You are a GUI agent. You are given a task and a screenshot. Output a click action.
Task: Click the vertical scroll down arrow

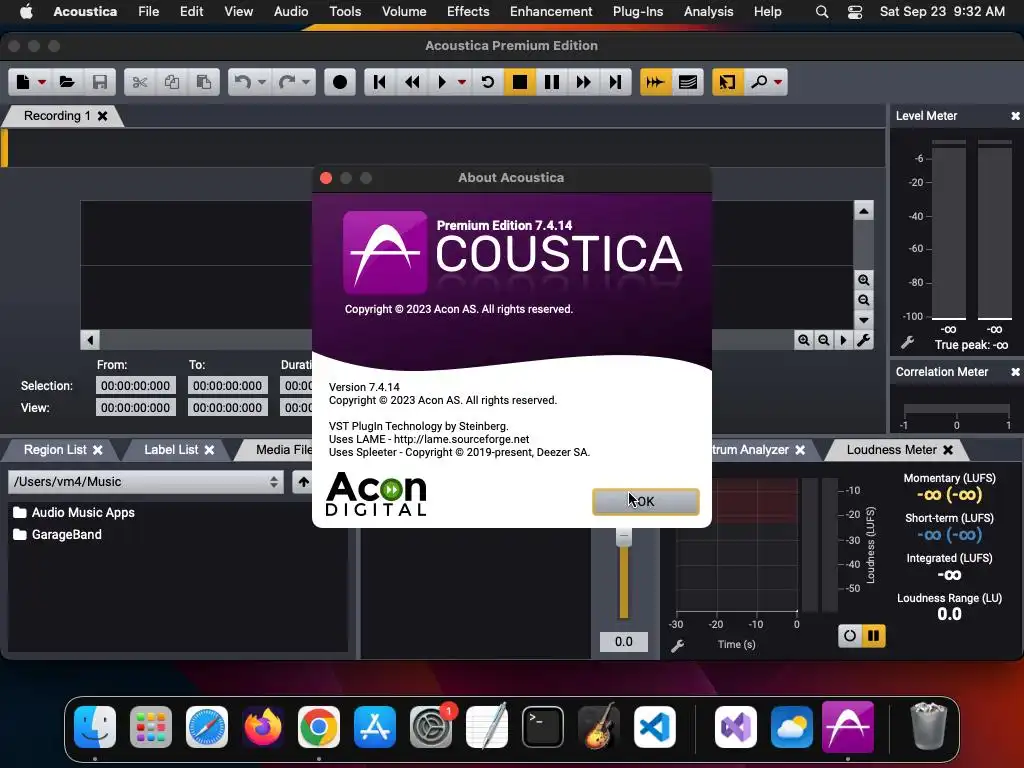click(x=863, y=321)
